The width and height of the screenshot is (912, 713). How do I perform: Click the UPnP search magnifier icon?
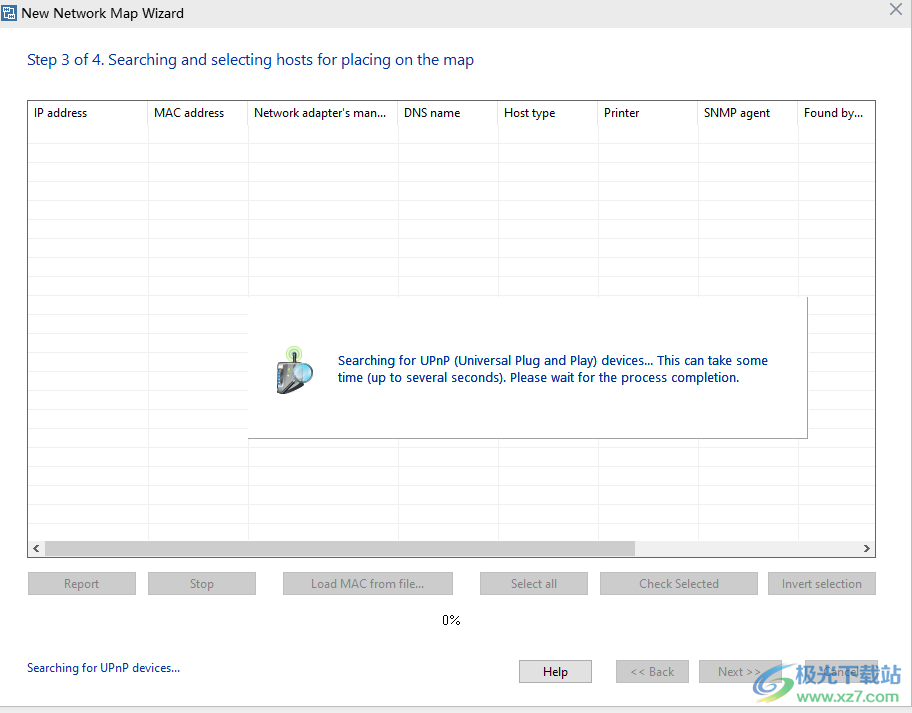click(294, 369)
